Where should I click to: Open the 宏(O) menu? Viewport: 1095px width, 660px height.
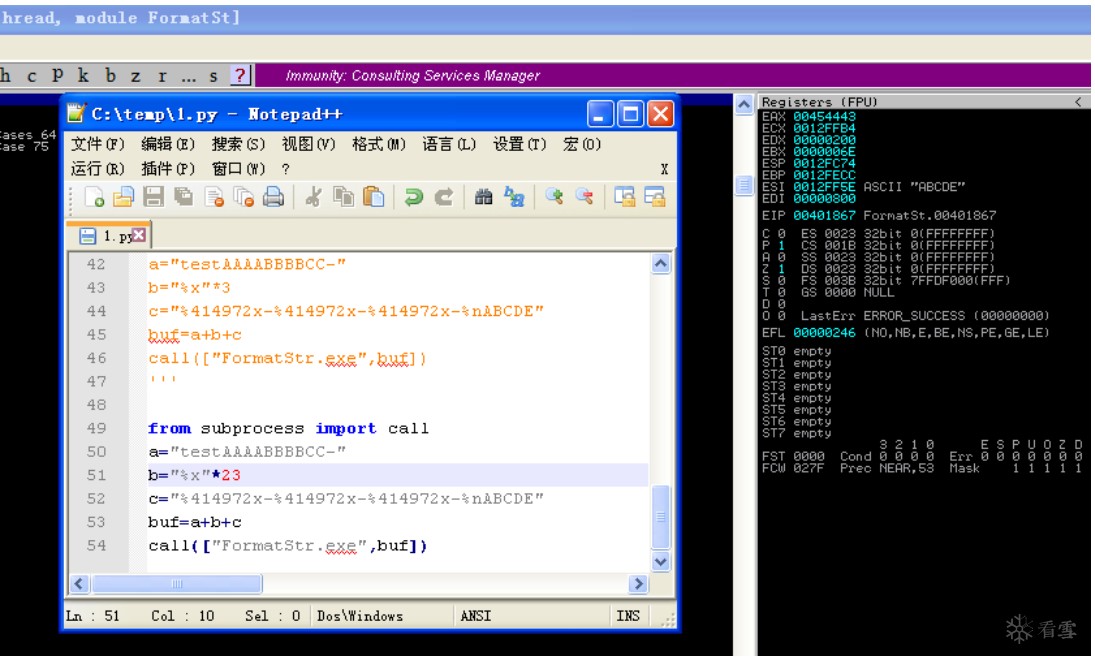pyautogui.click(x=582, y=145)
